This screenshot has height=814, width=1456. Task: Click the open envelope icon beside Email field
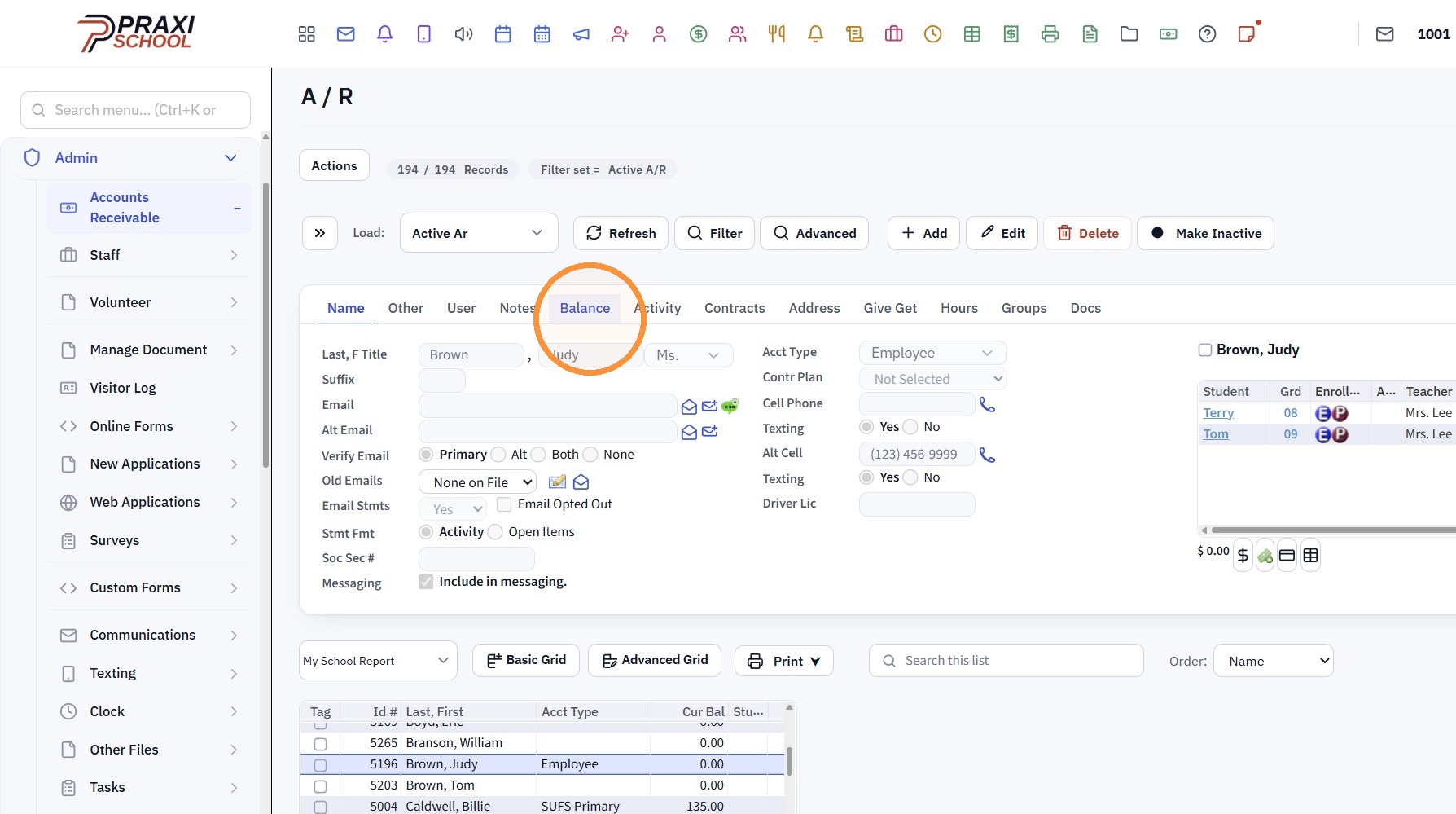(689, 407)
